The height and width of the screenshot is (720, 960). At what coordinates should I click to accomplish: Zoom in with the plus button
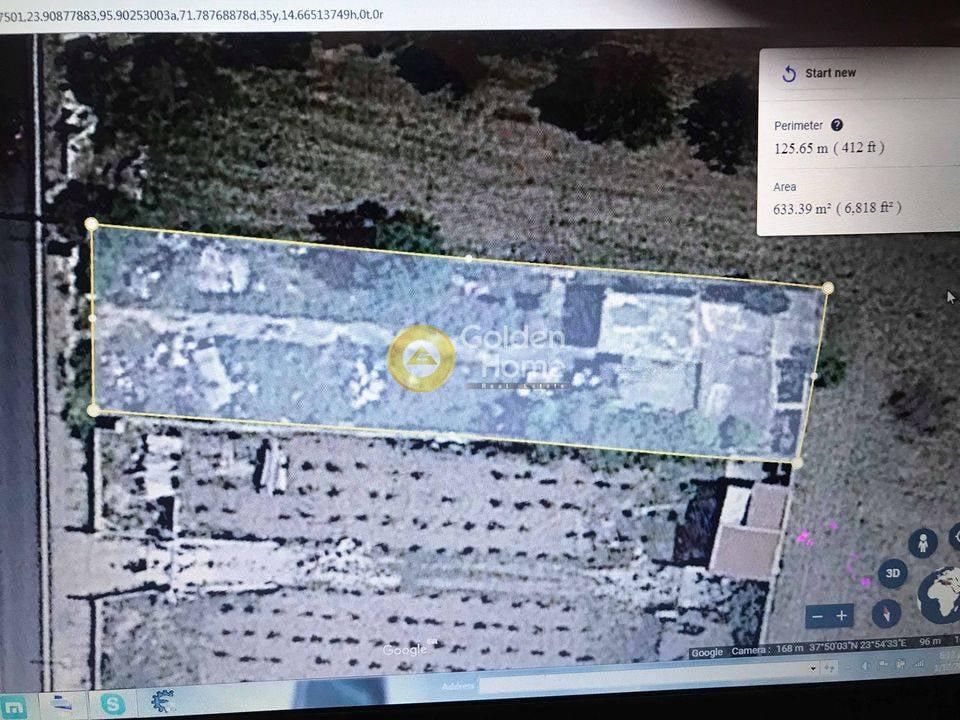pyautogui.click(x=843, y=616)
